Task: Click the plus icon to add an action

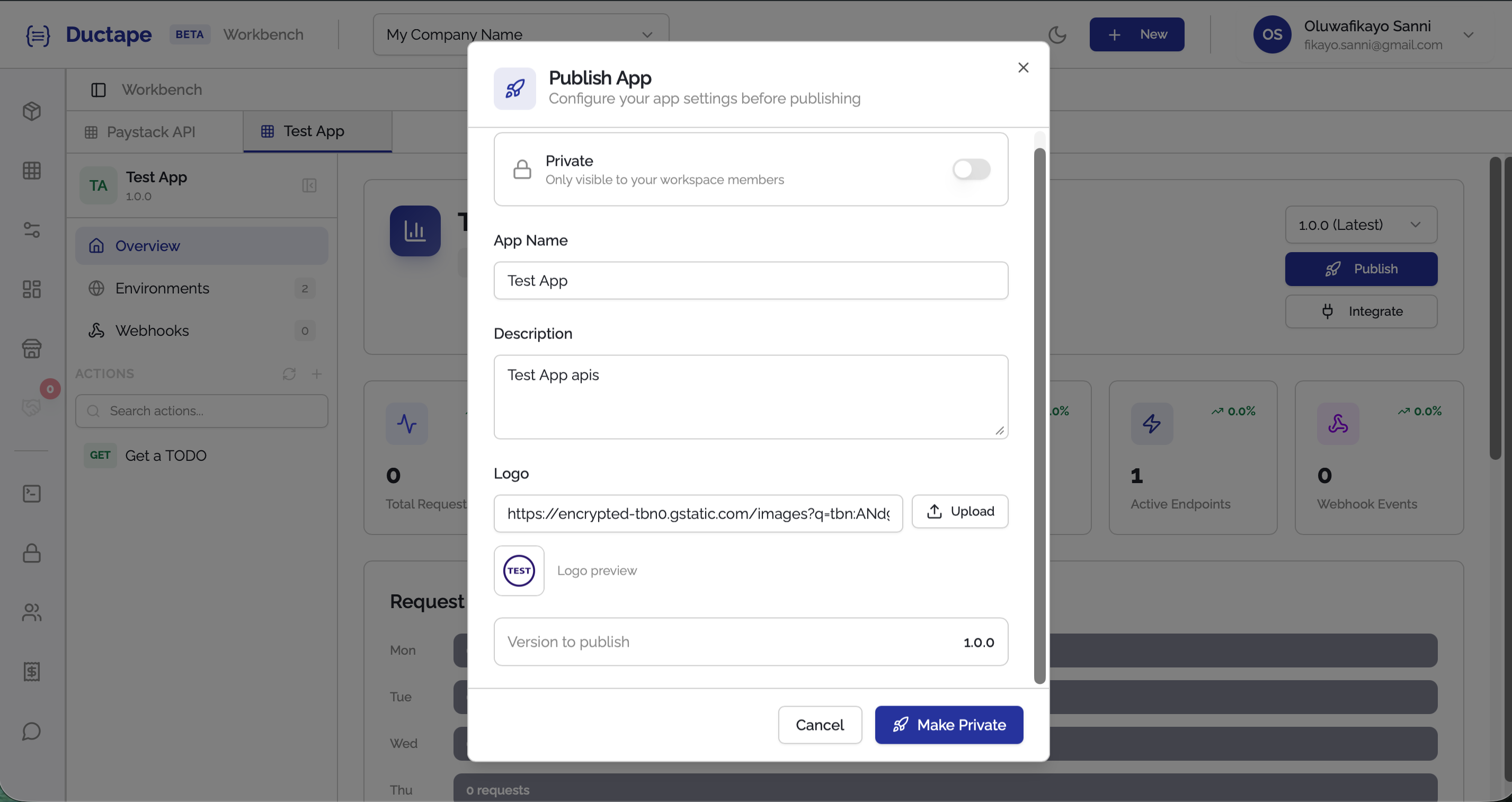Action: [317, 373]
